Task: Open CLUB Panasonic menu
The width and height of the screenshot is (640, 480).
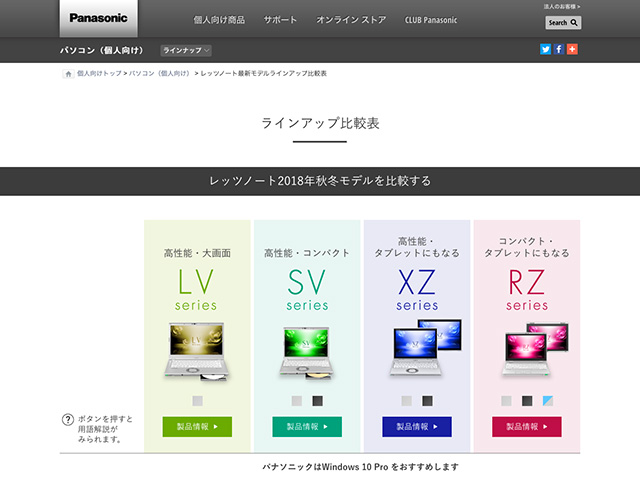Action: coord(431,20)
